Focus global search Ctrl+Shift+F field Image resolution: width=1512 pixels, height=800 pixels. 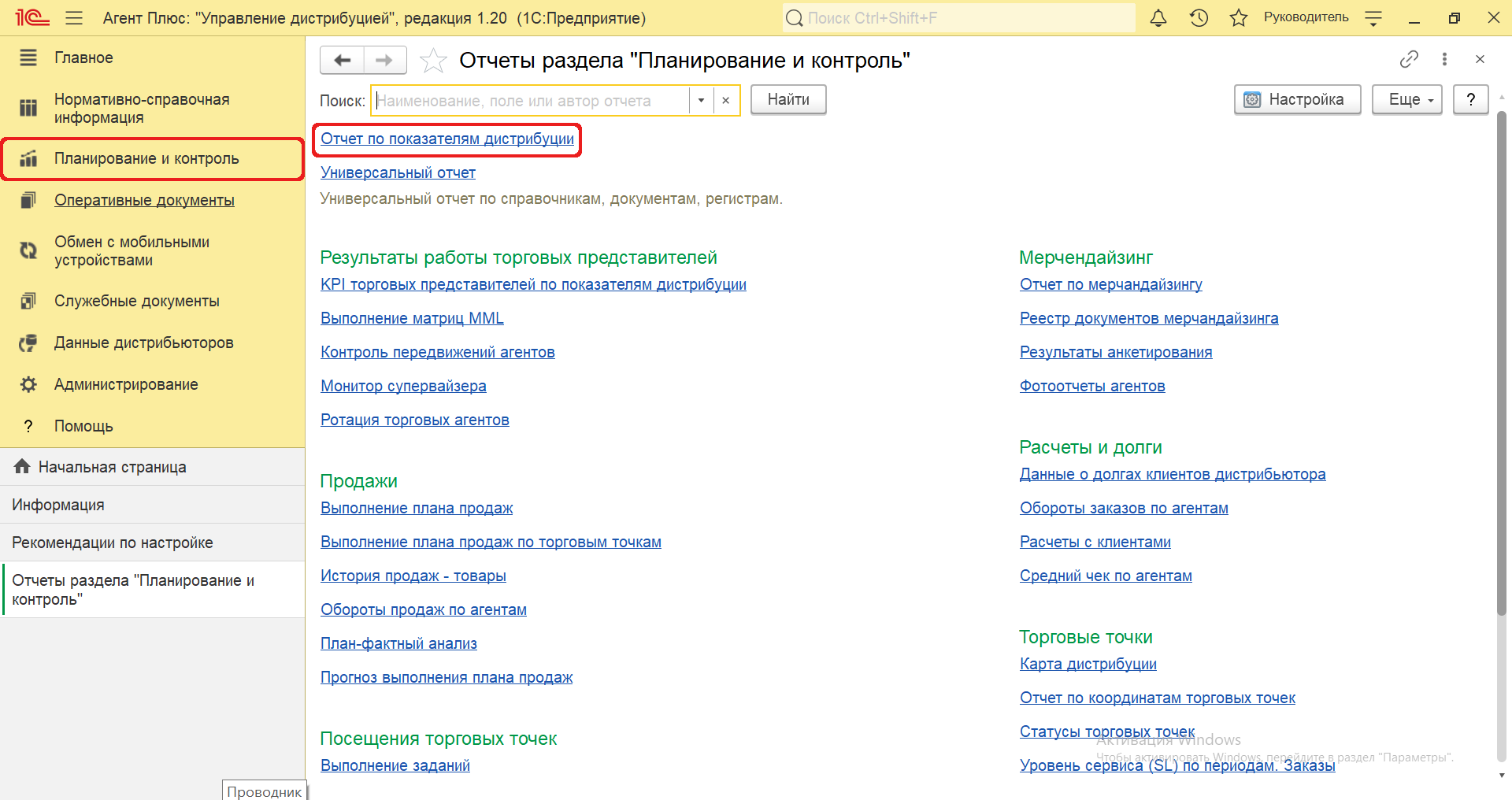coord(958,17)
